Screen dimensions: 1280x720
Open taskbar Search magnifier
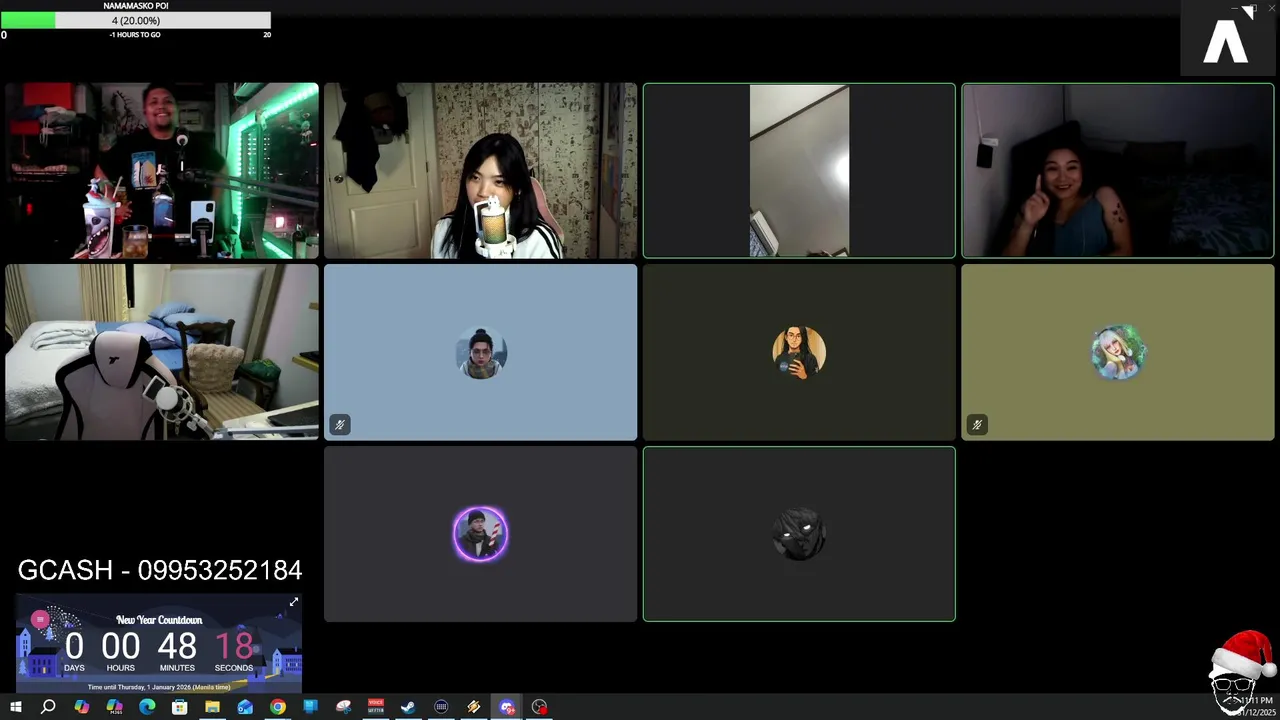pos(48,707)
